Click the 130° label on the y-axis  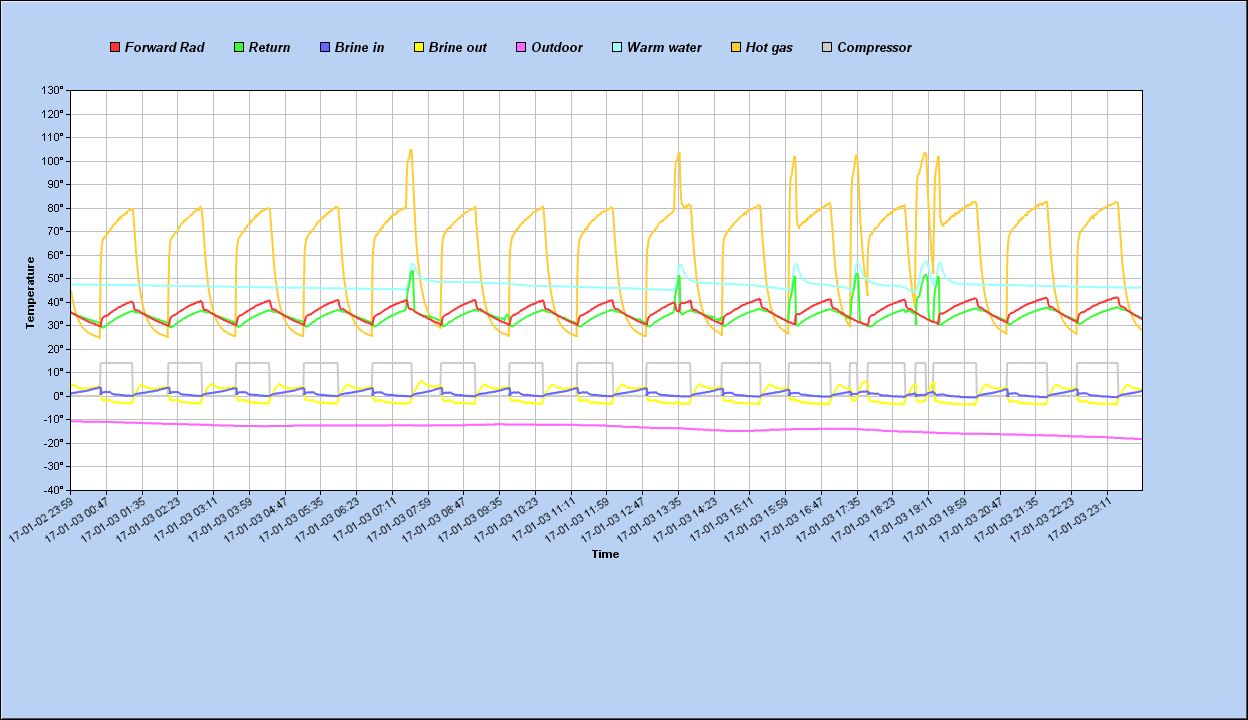52,91
